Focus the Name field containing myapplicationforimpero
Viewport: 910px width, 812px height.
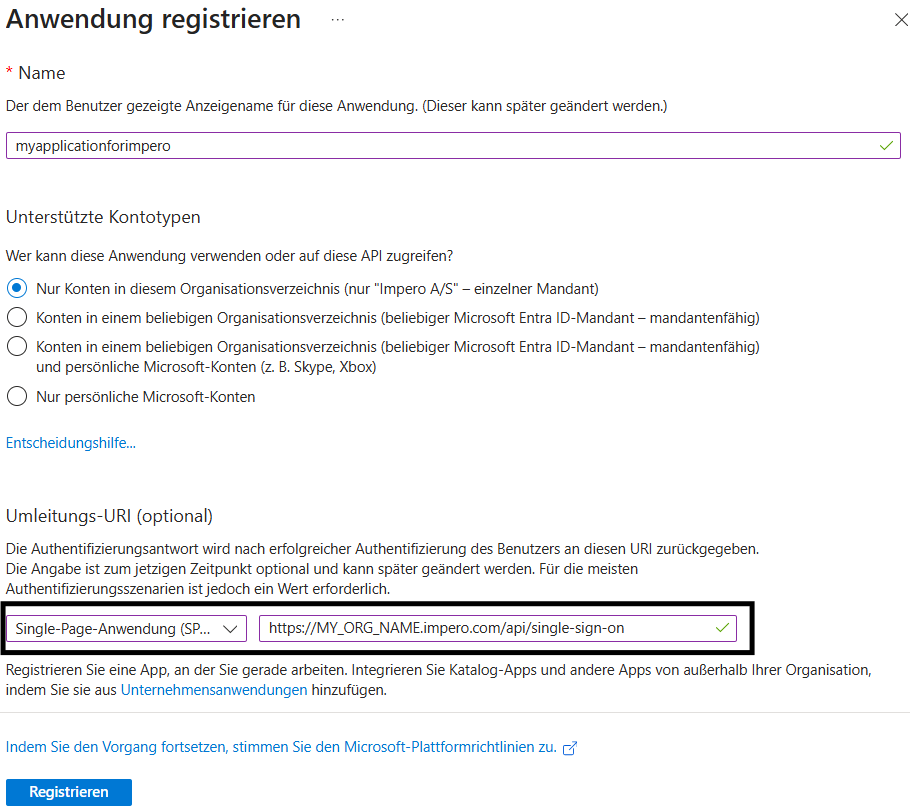coord(440,146)
